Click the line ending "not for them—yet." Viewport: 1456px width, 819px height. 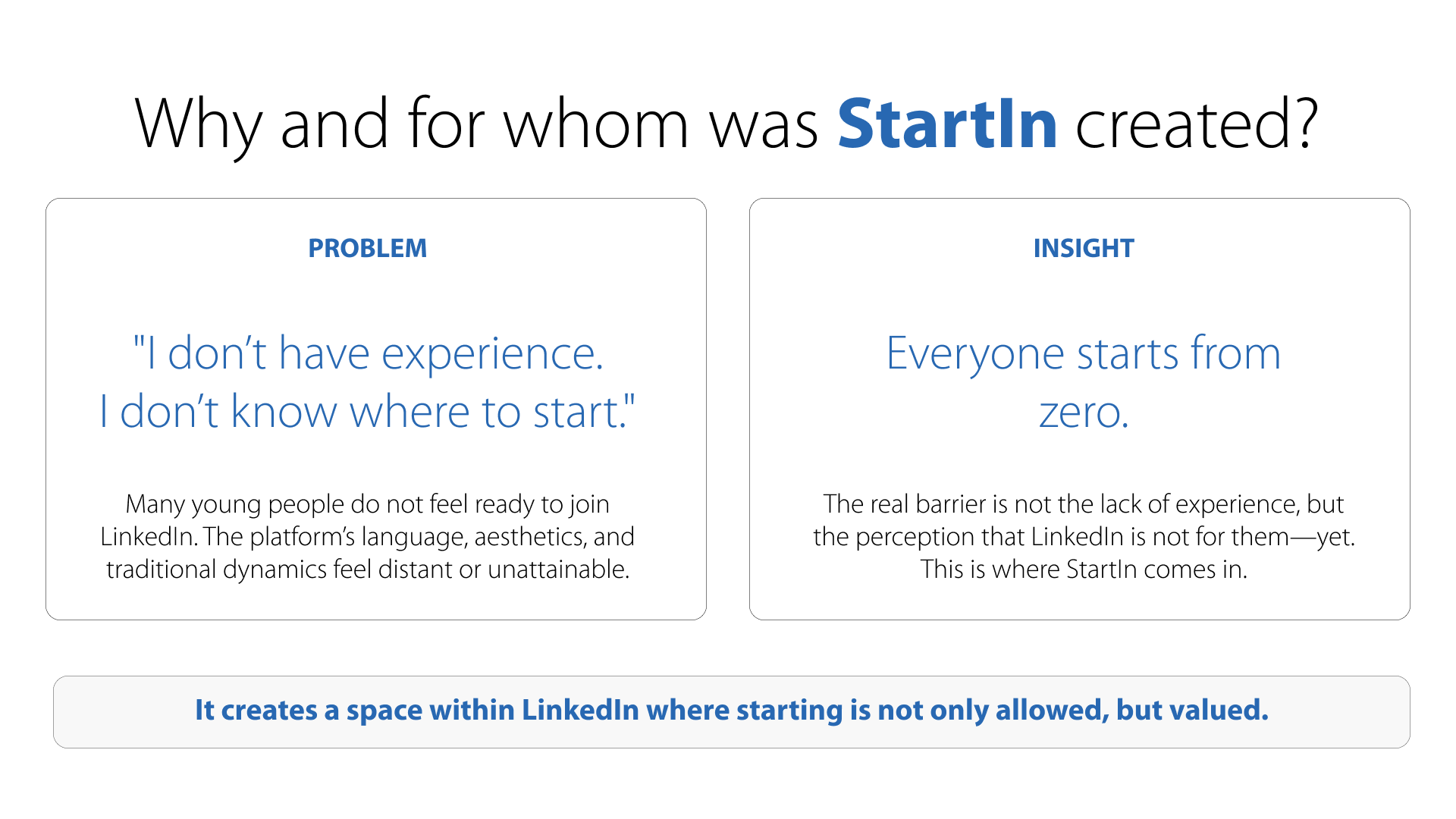(1083, 537)
